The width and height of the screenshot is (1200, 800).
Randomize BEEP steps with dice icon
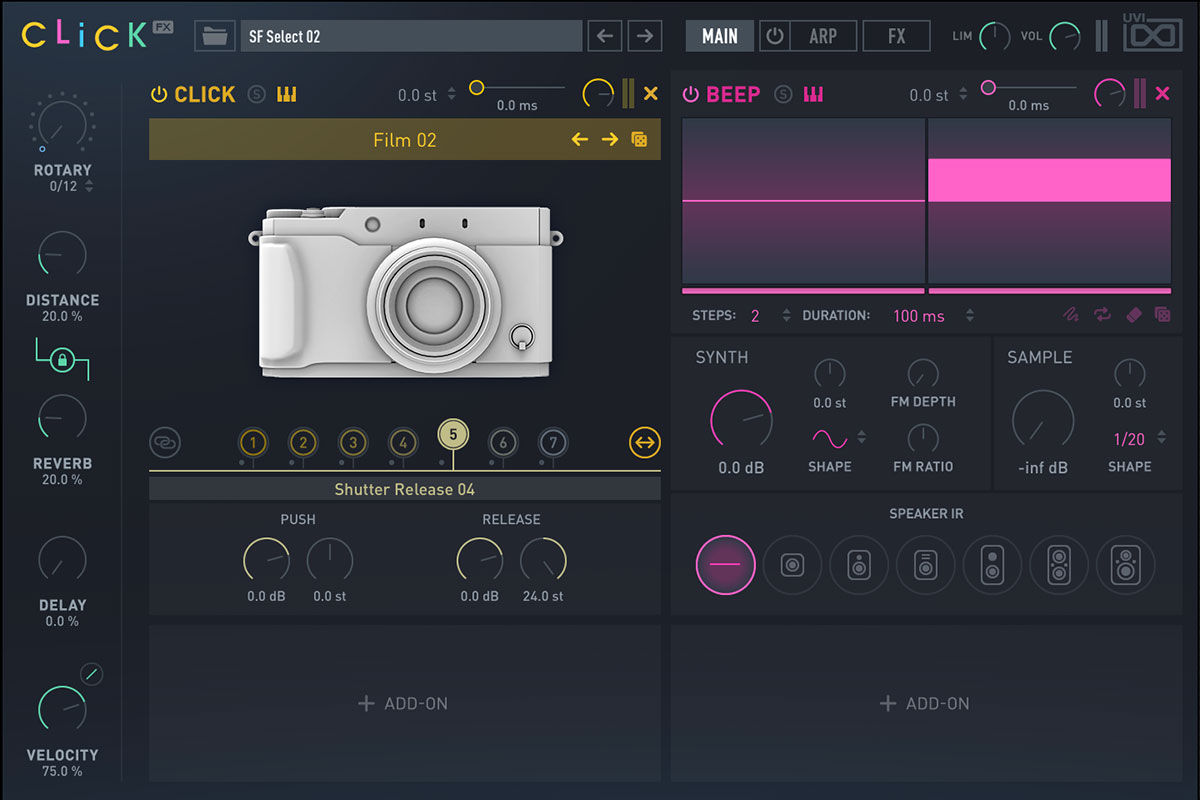pyautogui.click(x=1162, y=314)
